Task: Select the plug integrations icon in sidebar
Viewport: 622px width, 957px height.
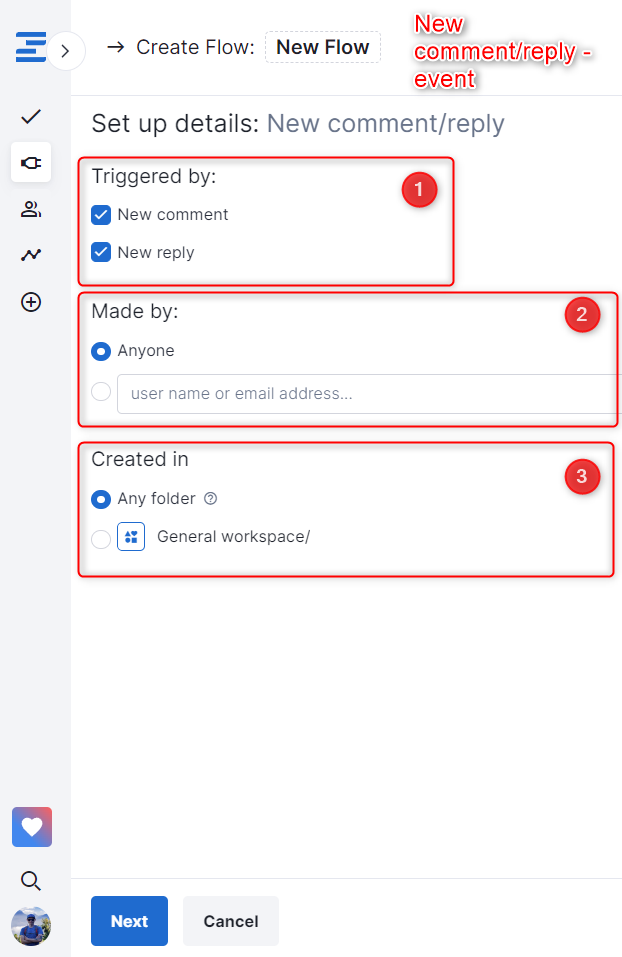Action: pos(31,163)
